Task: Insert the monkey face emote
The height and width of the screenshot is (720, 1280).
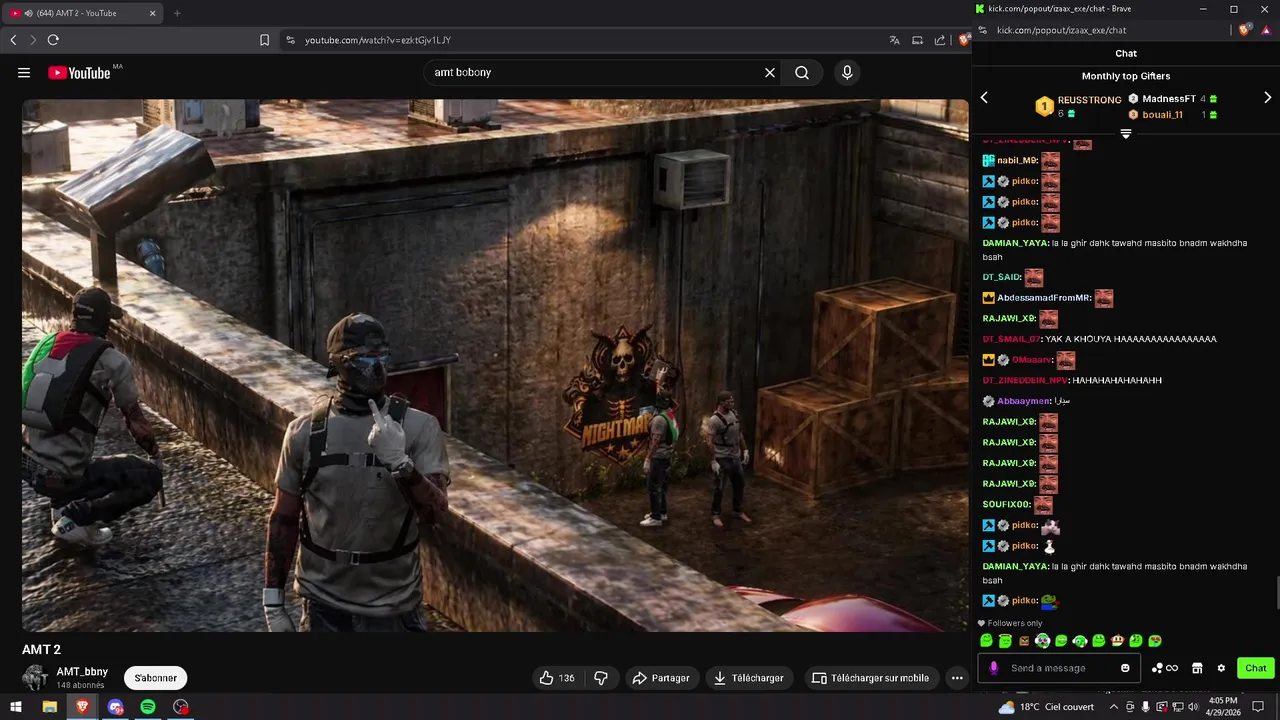Action: [x=1117, y=641]
